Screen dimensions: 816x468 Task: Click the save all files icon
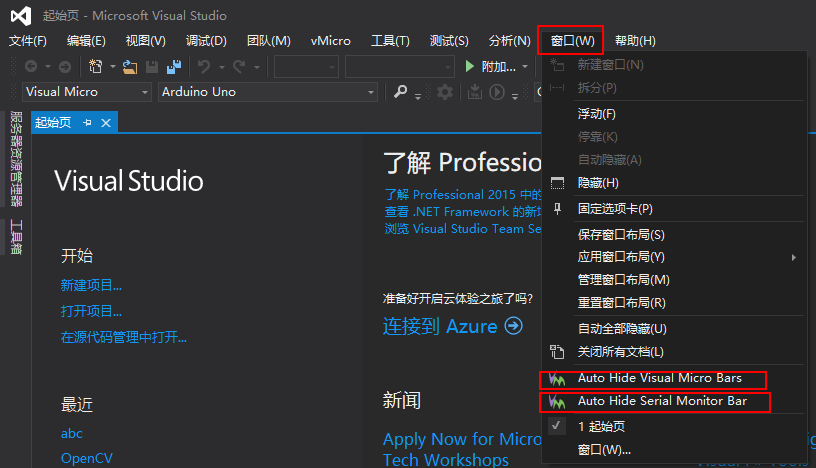(174, 66)
